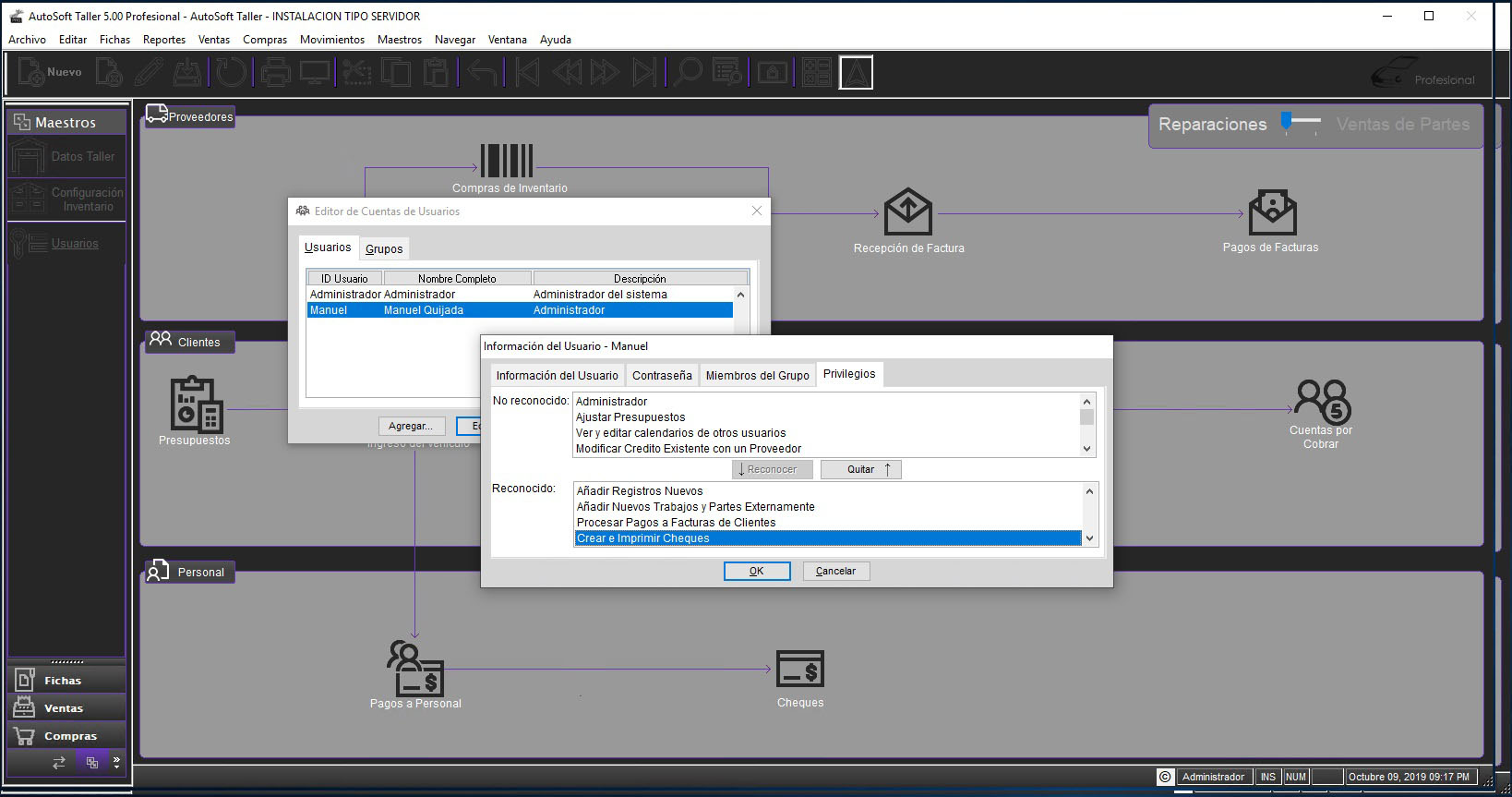Click the magnifier search toolbar icon
Image resolution: width=1512 pixels, height=797 pixels.
(688, 72)
